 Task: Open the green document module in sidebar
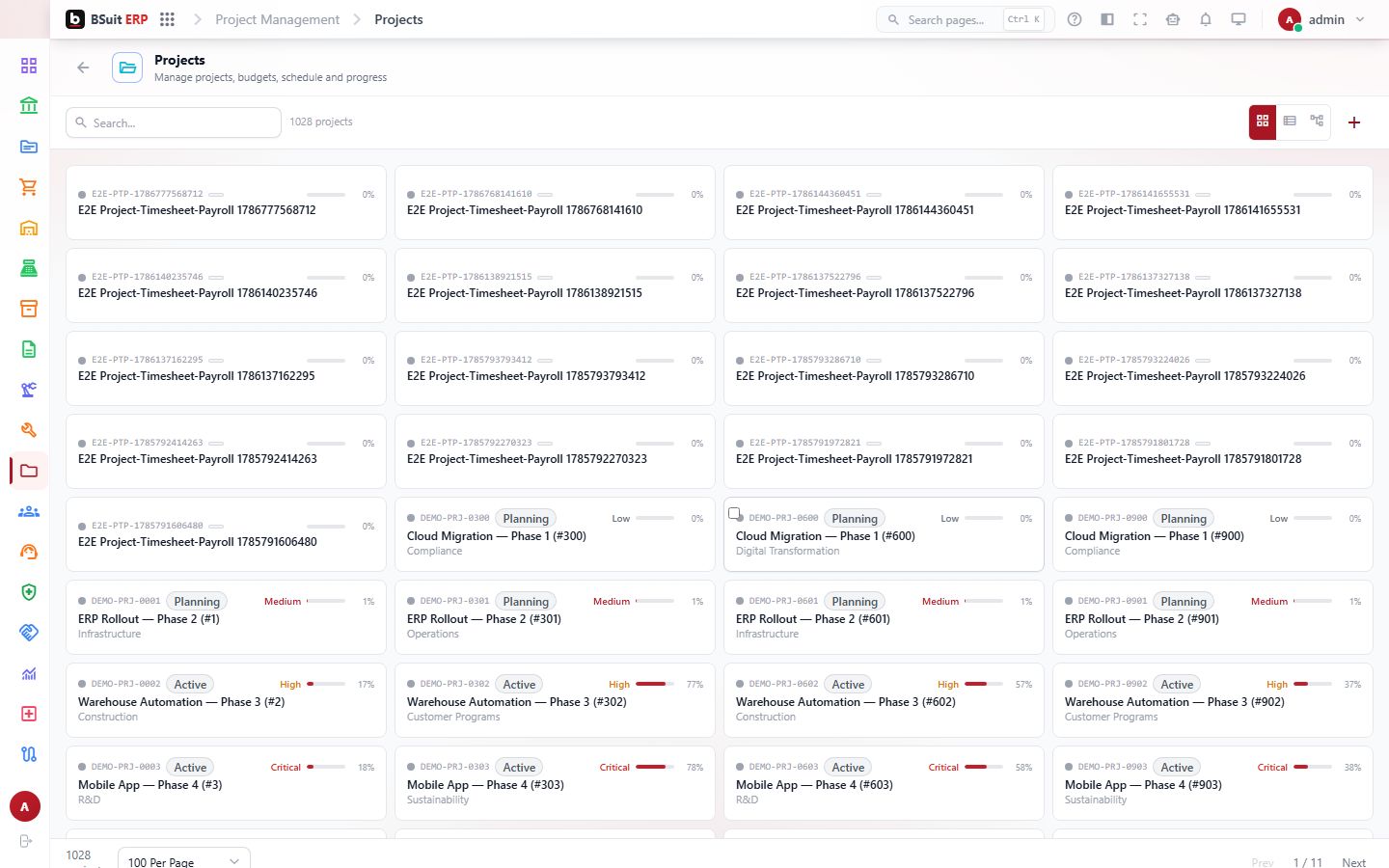pos(29,349)
